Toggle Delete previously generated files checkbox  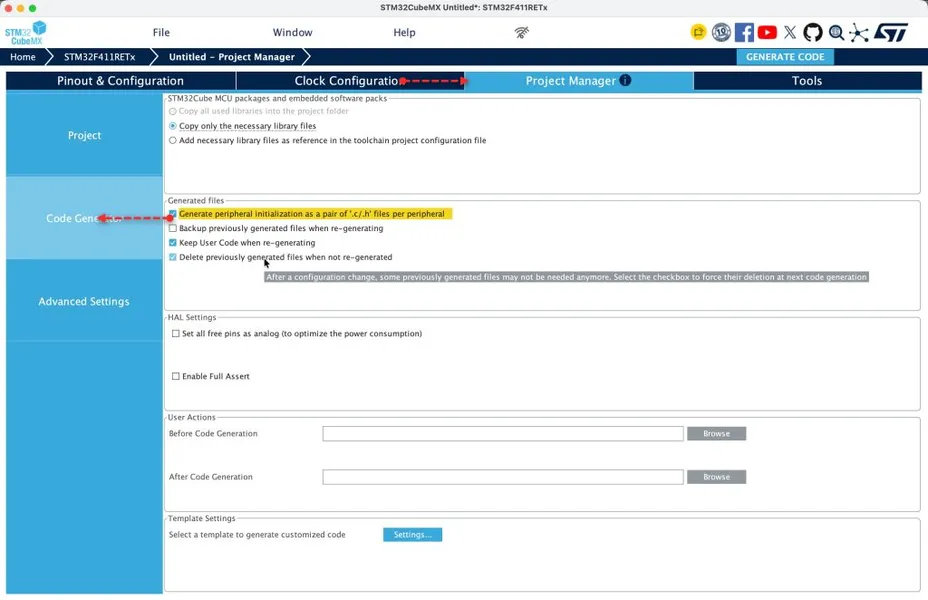[x=172, y=257]
